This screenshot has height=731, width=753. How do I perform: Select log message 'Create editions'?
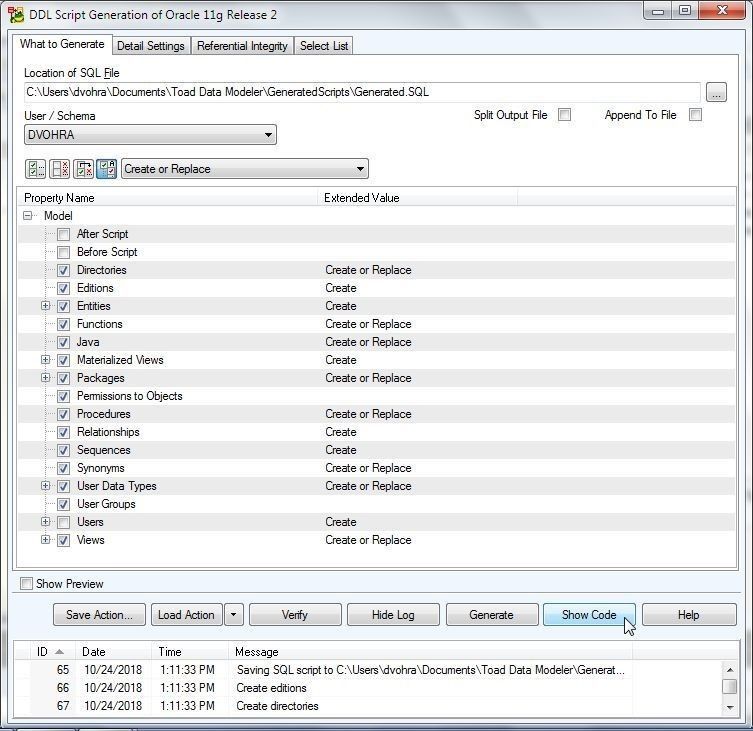tap(271, 688)
